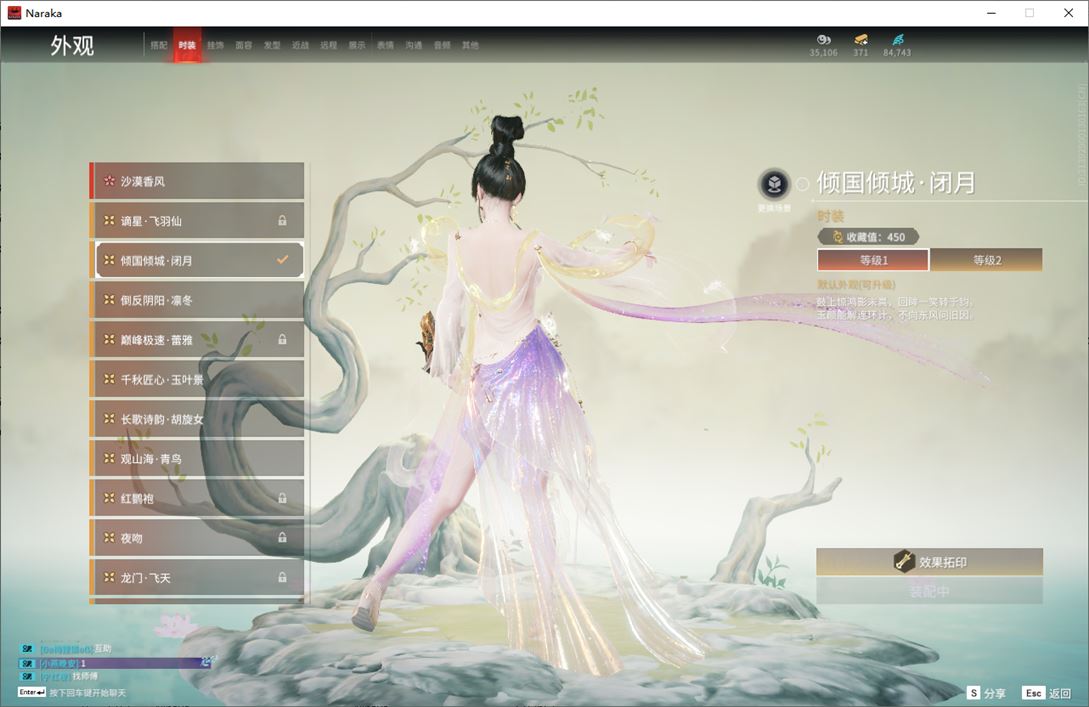Click the lock icon on 谪星·飞羽仙
This screenshot has width=1089, height=707.
pyautogui.click(x=282, y=221)
